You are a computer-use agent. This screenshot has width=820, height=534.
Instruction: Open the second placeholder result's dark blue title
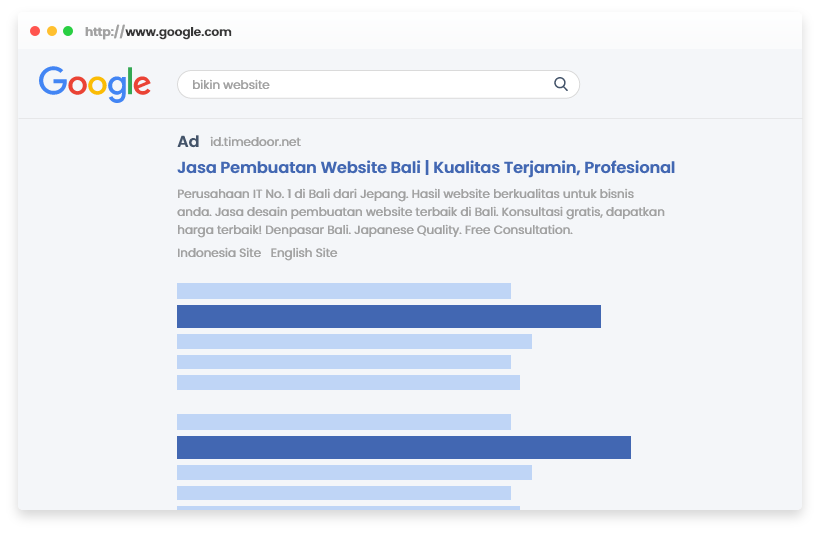pyautogui.click(x=404, y=447)
